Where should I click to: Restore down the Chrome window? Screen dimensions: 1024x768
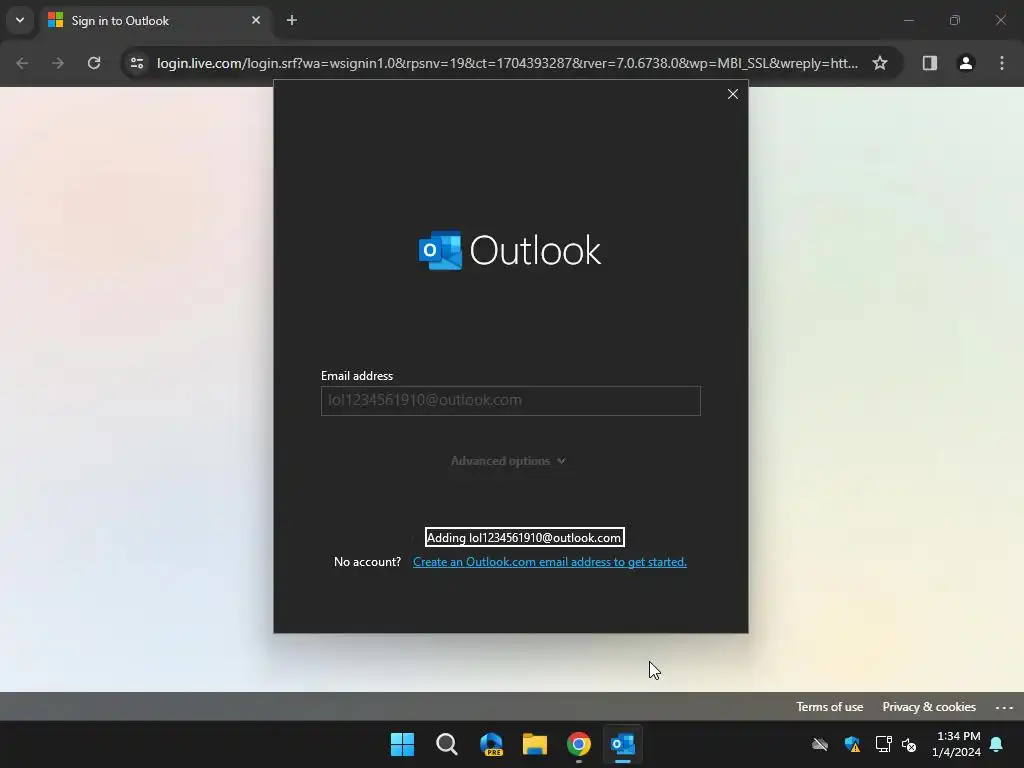[955, 21]
